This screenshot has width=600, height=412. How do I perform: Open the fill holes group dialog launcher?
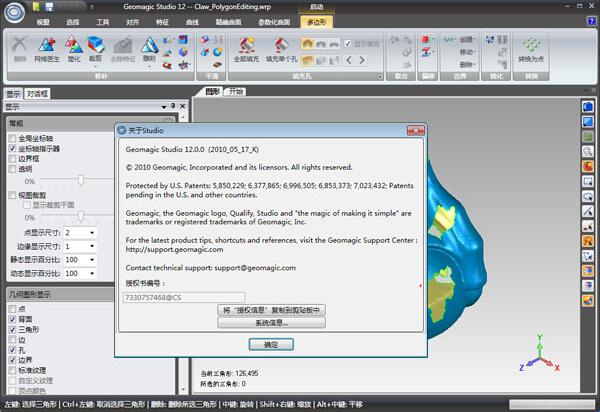(x=379, y=77)
